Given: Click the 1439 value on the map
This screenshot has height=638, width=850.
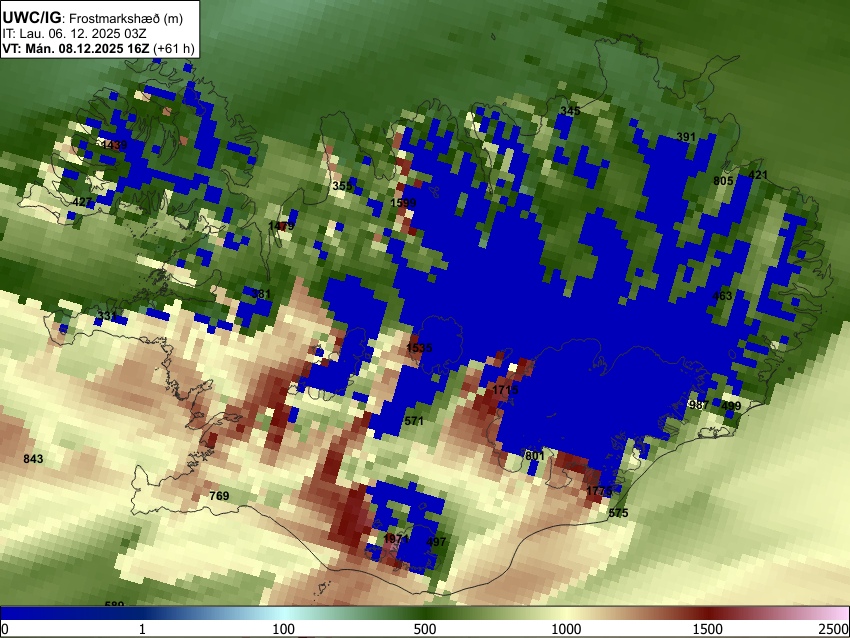Looking at the screenshot, I should [114, 145].
